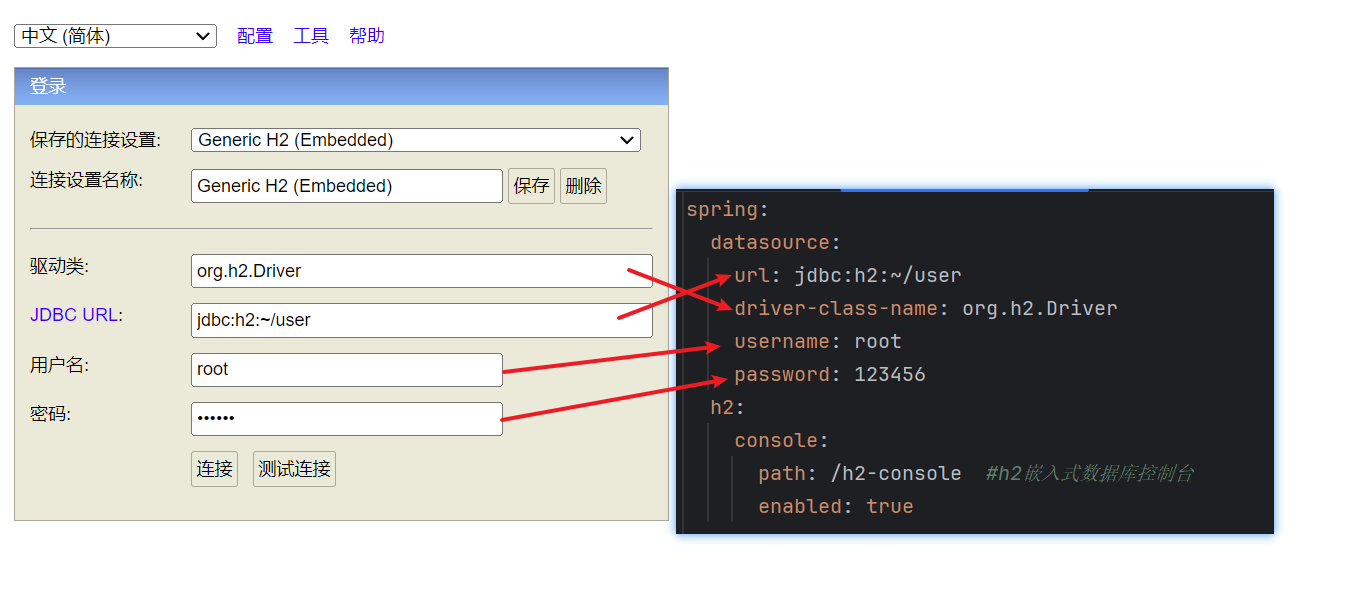The height and width of the screenshot is (610, 1362).
Task: Click the 用户名 label
Action: coord(59,366)
